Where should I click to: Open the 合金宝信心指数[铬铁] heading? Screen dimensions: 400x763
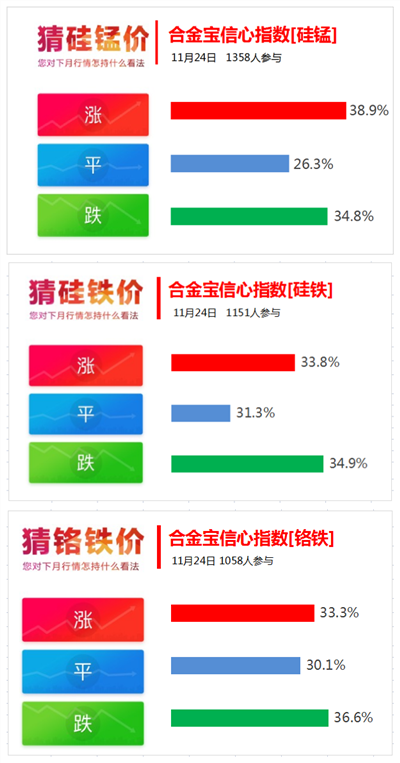pyautogui.click(x=251, y=539)
